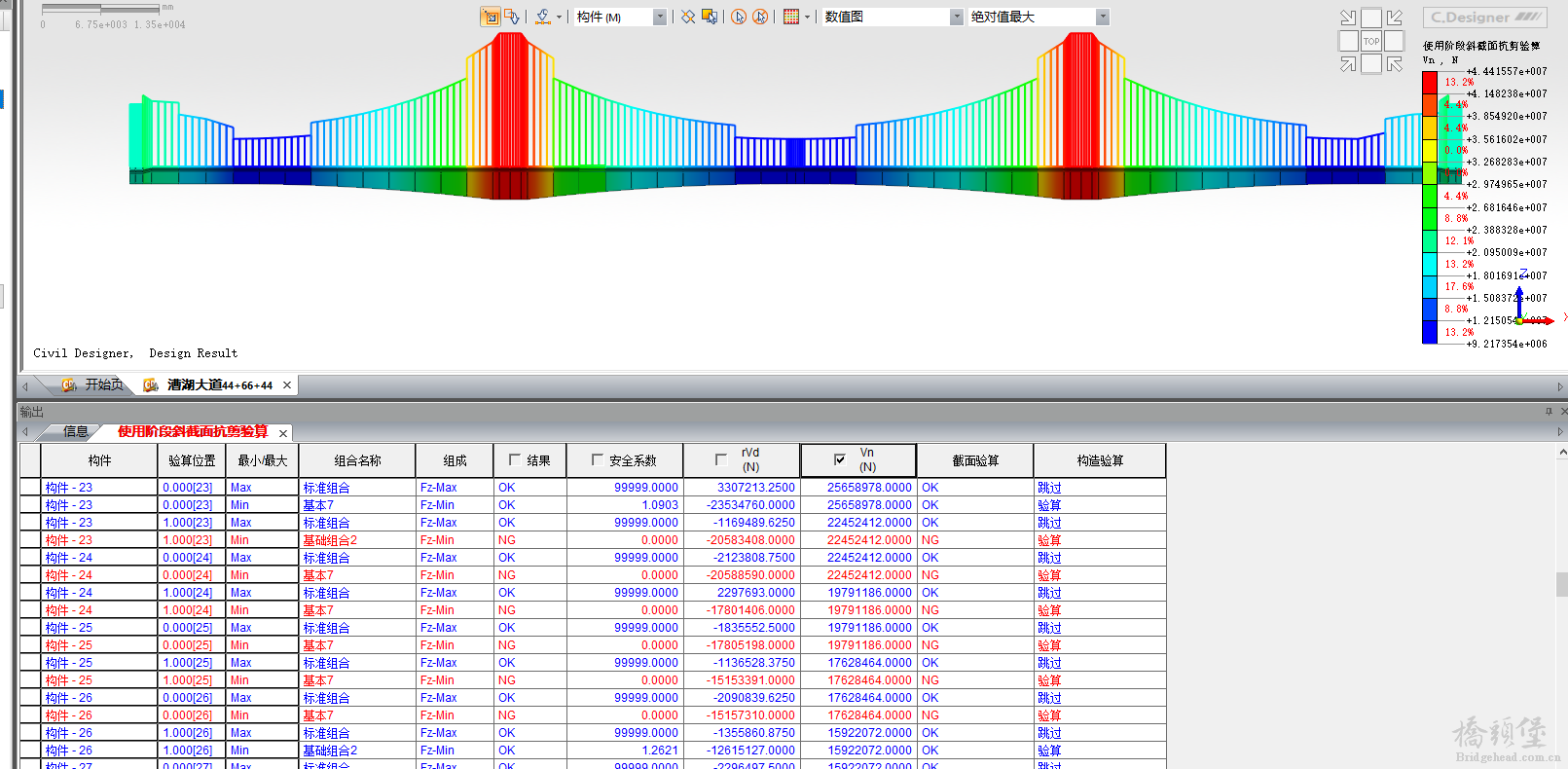
Task: Click the TOP view button in view cube
Action: click(1370, 41)
